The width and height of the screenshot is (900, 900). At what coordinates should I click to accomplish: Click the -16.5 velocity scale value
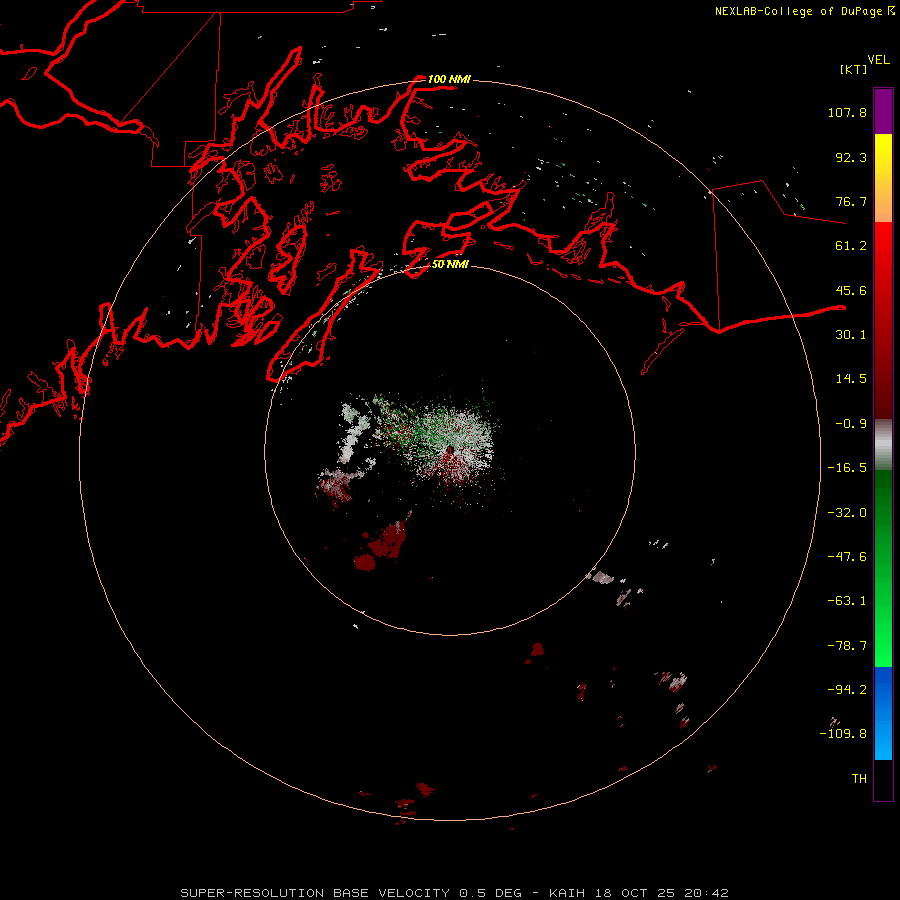click(847, 468)
